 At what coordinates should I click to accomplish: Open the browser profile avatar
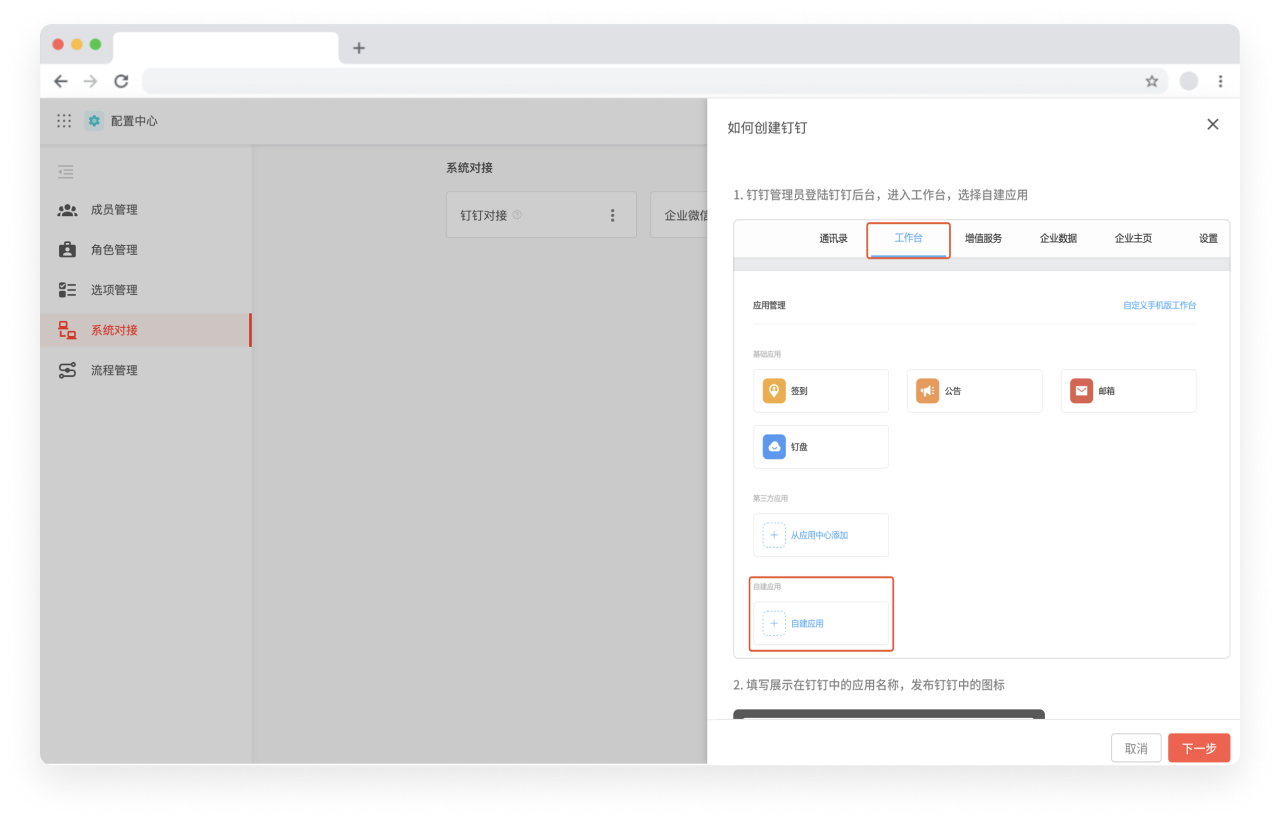point(1189,81)
